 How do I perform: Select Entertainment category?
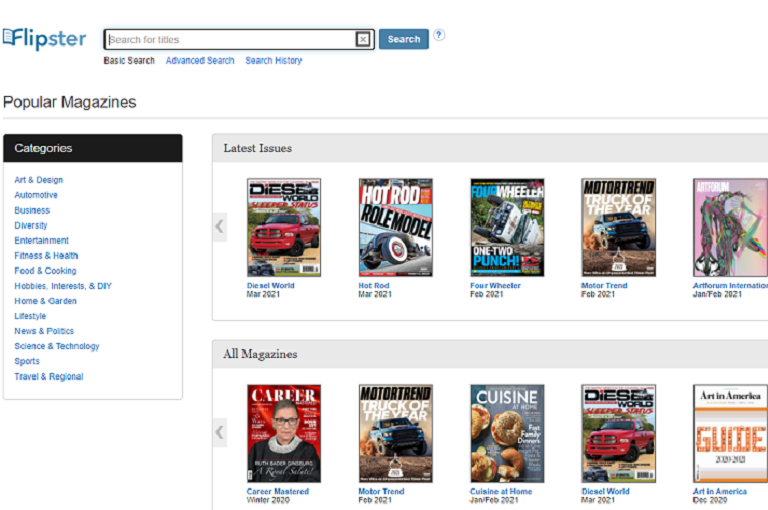(42, 241)
